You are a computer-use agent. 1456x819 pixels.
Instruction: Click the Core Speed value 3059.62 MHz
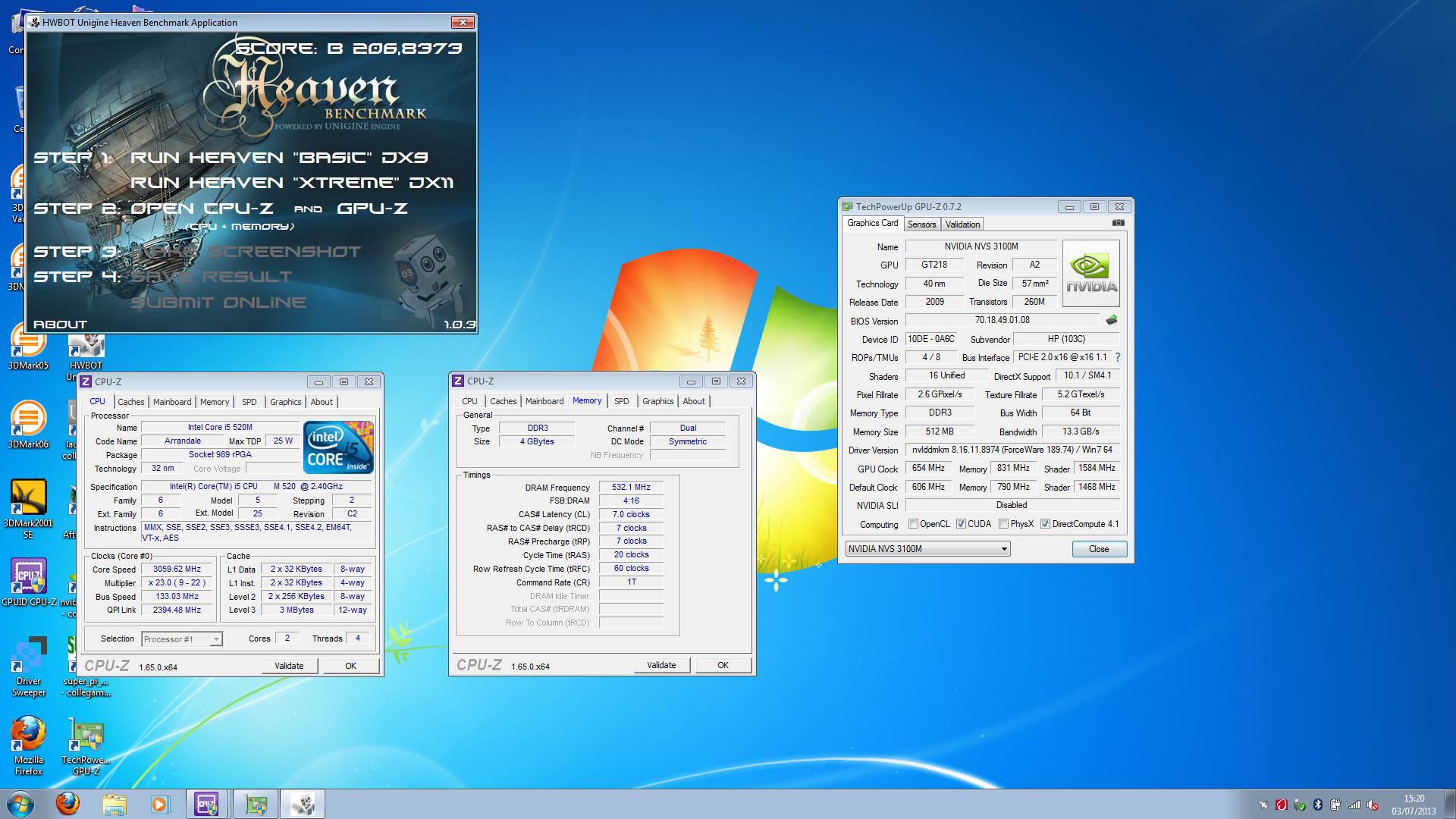point(177,570)
